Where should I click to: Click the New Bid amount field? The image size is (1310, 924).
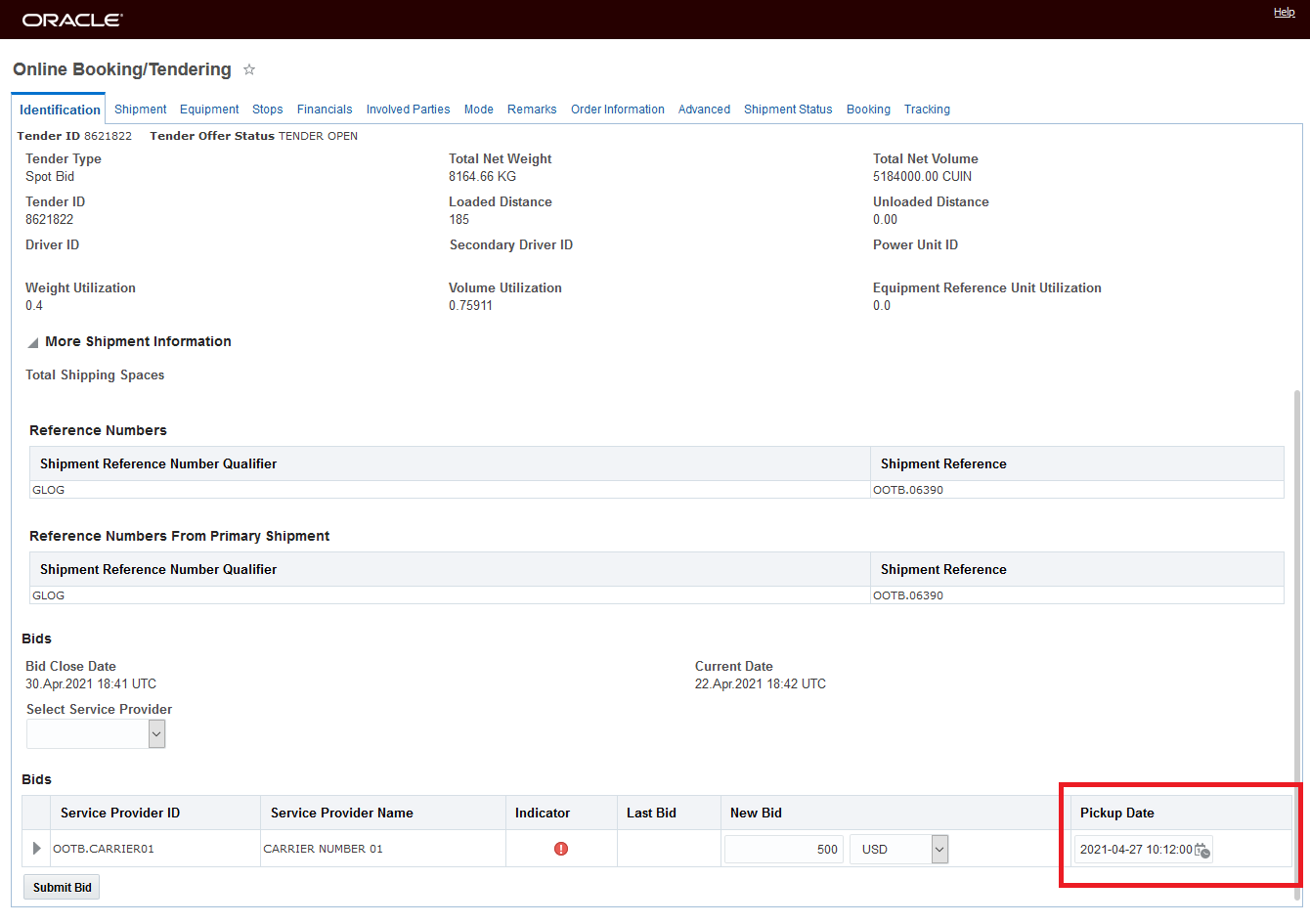coord(784,850)
